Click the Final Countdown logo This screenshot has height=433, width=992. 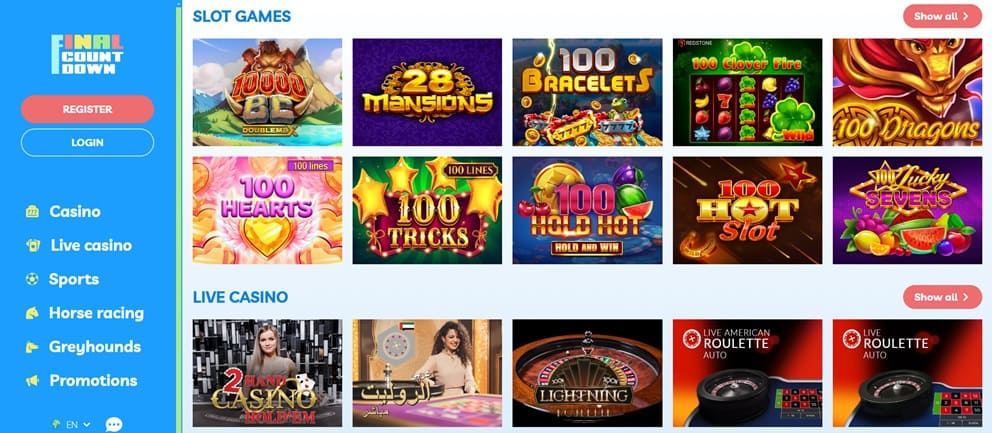[87, 54]
